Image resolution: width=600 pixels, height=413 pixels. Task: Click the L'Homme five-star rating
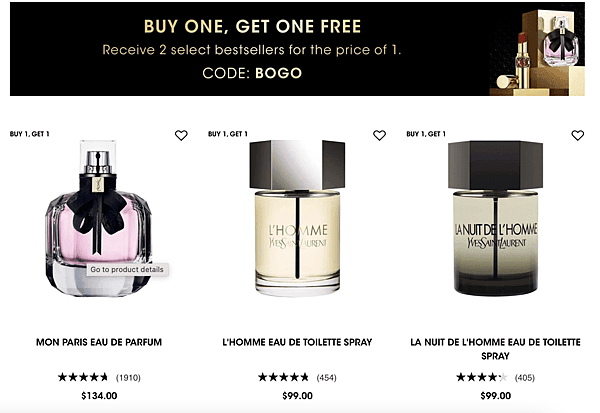coord(283,377)
